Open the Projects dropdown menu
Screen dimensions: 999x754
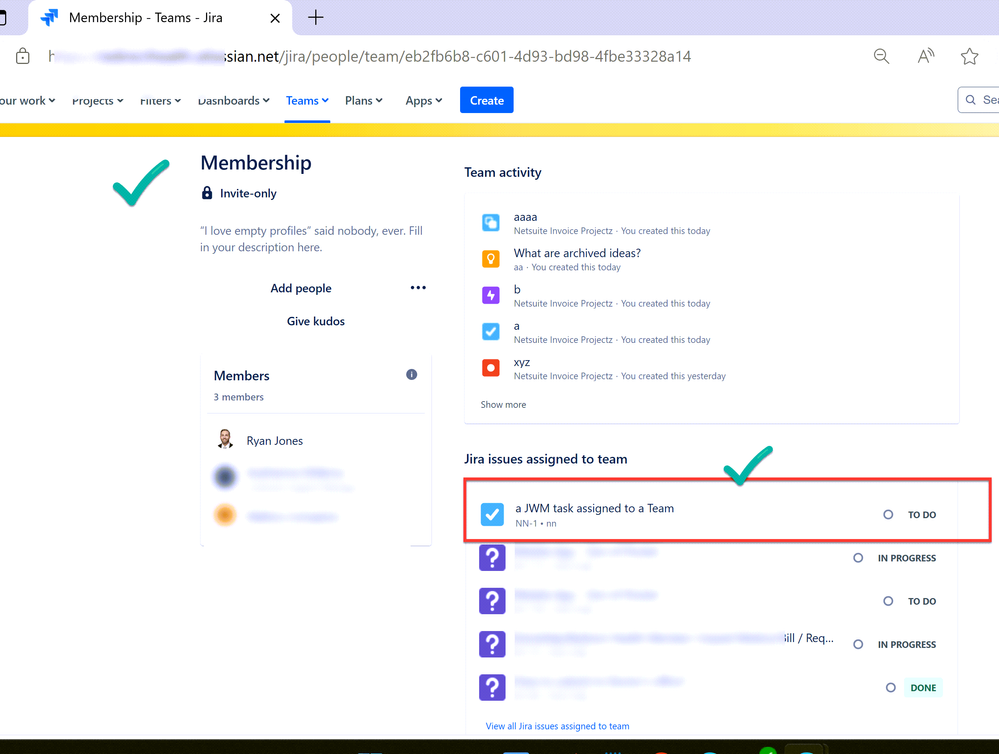point(97,101)
